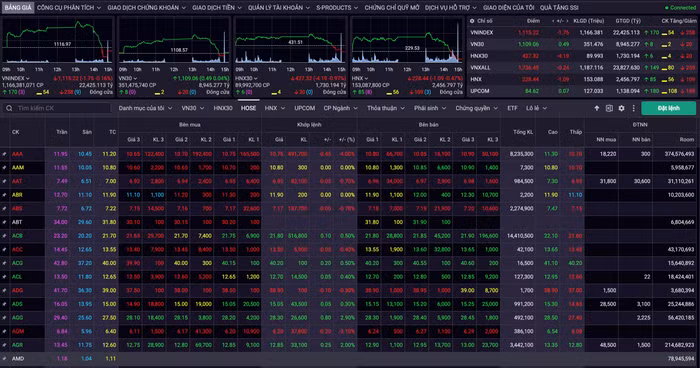
Task: Open Danh mục của tôi dropdown
Action: click(x=145, y=108)
